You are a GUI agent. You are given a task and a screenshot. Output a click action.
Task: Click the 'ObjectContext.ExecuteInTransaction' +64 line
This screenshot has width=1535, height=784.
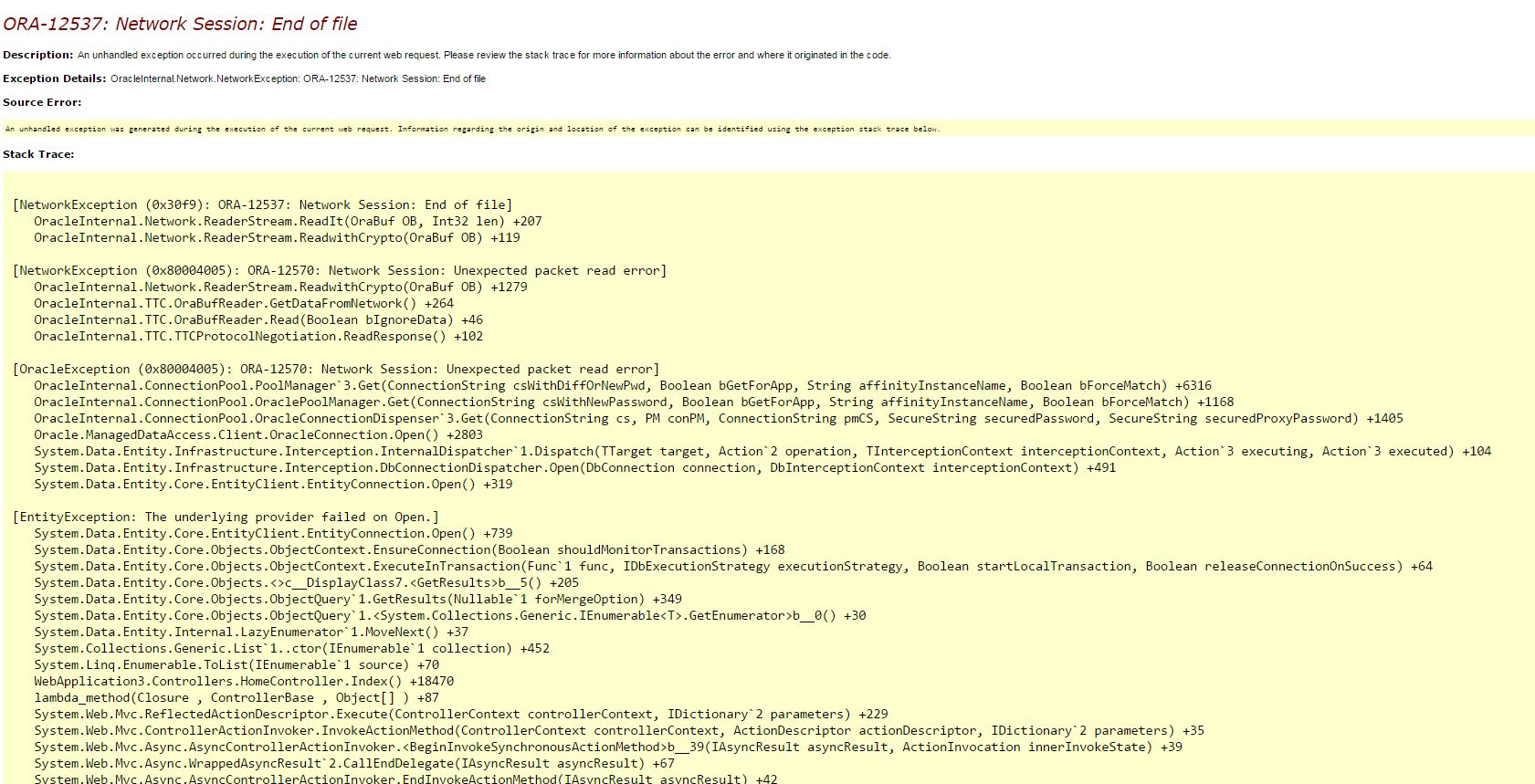coord(733,567)
